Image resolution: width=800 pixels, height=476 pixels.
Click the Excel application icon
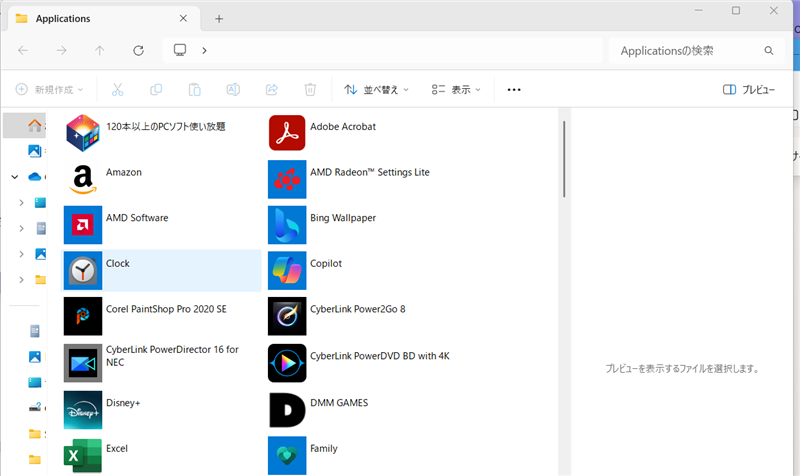[83, 455]
